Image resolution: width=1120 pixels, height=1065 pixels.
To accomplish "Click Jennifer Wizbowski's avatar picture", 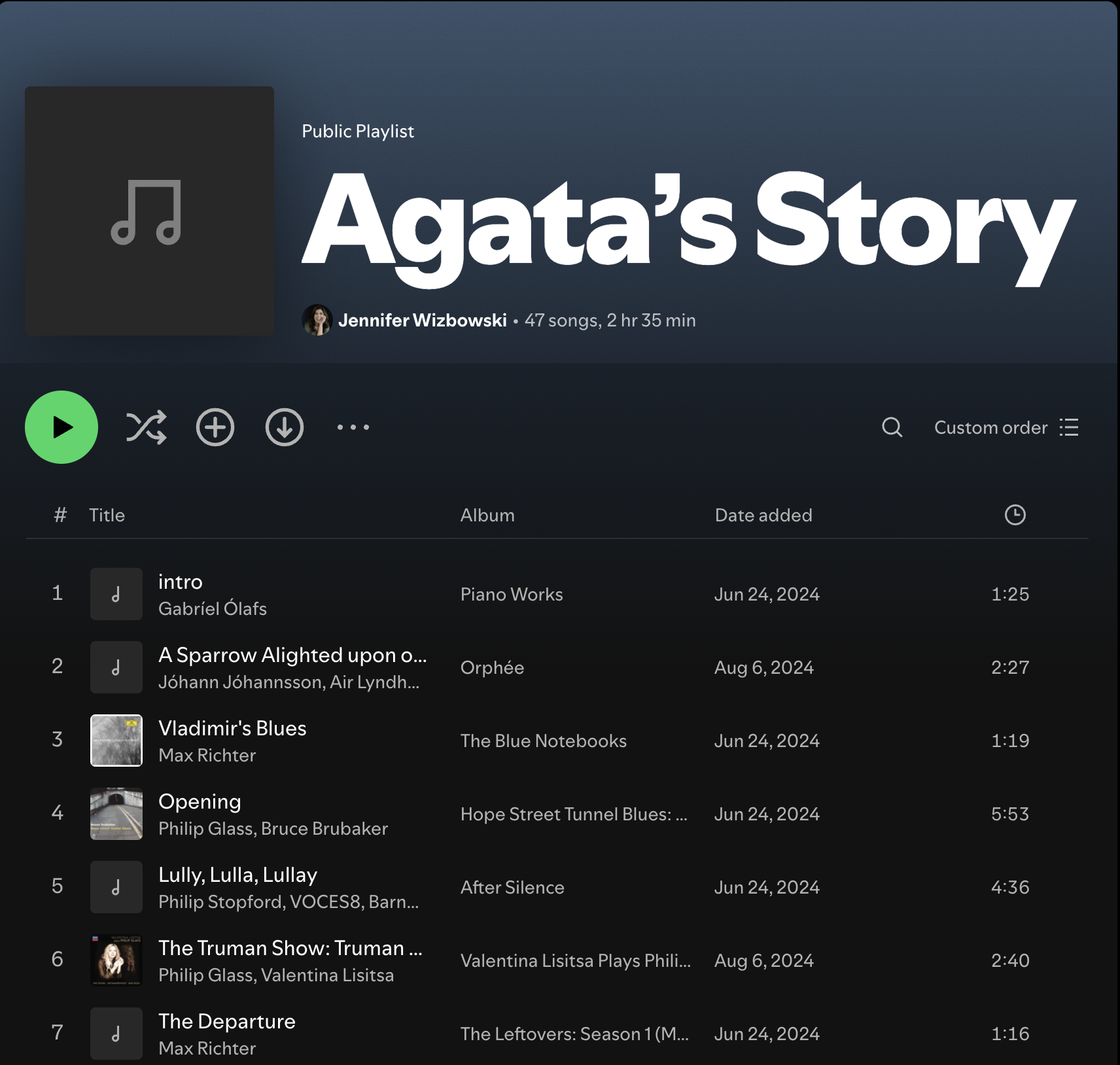I will [317, 320].
